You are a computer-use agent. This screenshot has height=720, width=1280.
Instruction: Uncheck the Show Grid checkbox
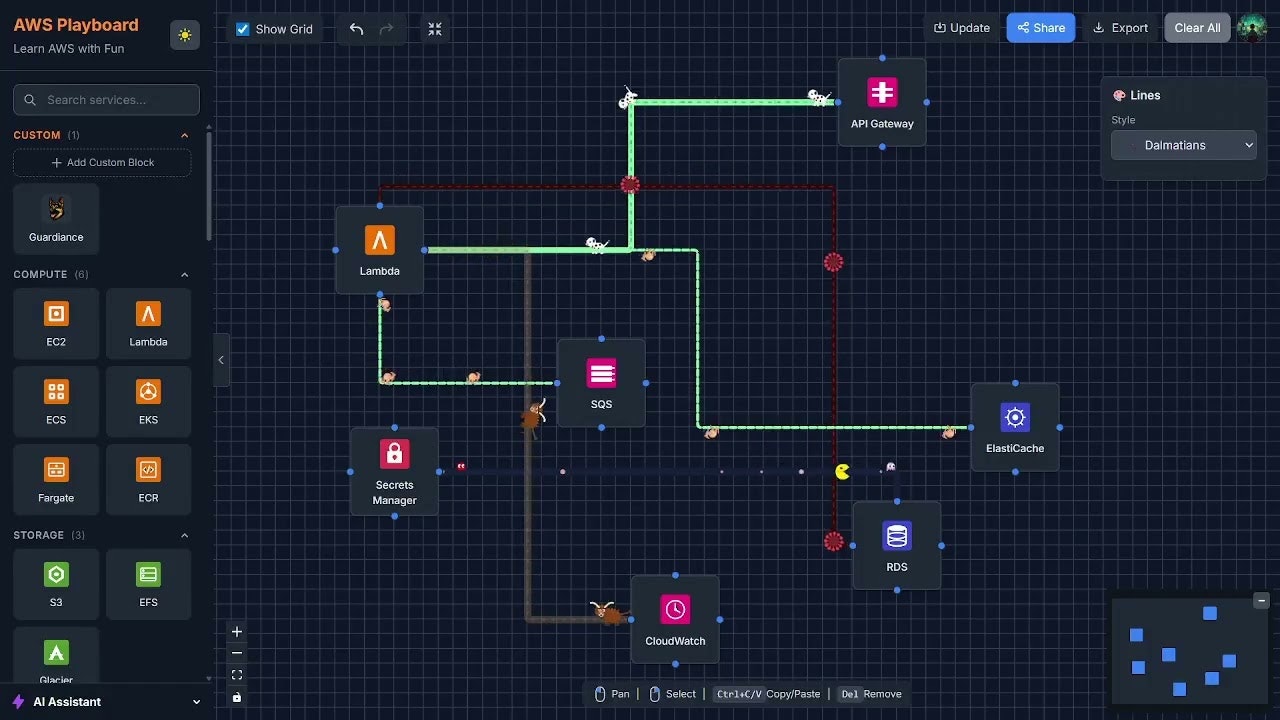pyautogui.click(x=241, y=29)
